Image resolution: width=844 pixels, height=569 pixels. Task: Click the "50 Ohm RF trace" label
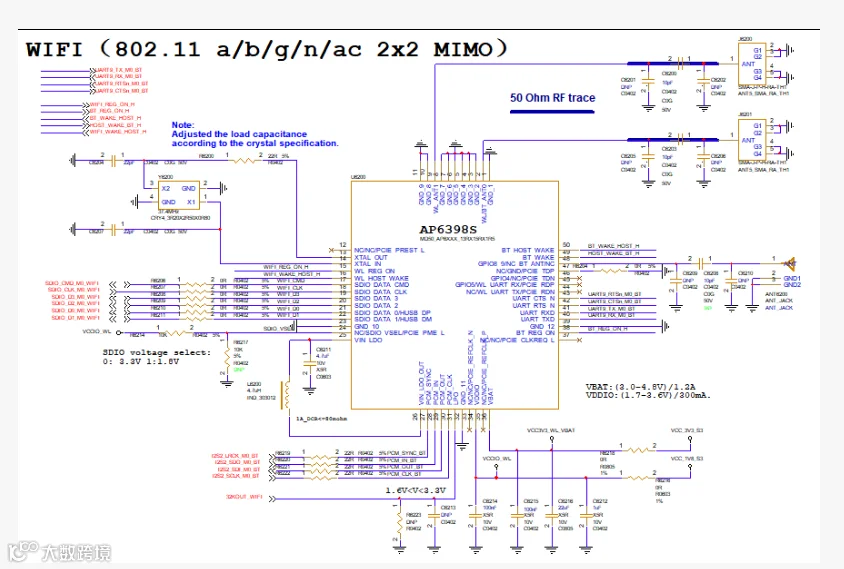coord(552,98)
